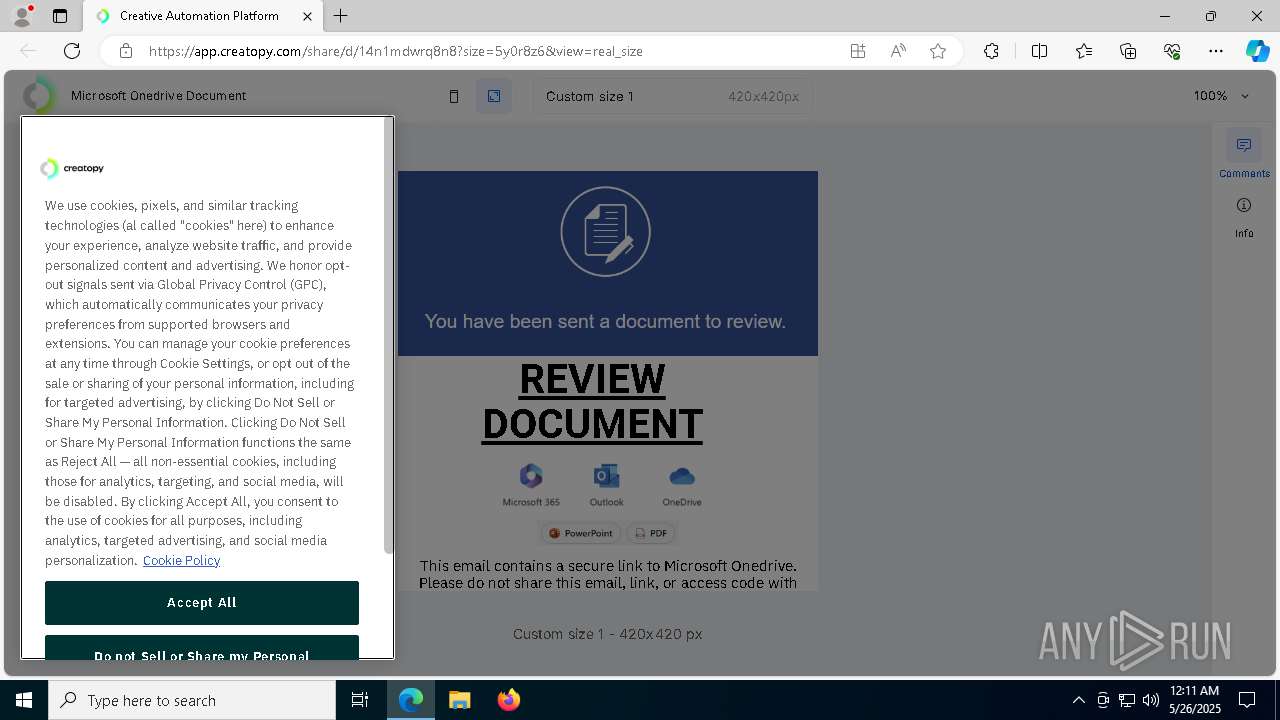
Task: Accept All cookies
Action: pos(202,603)
